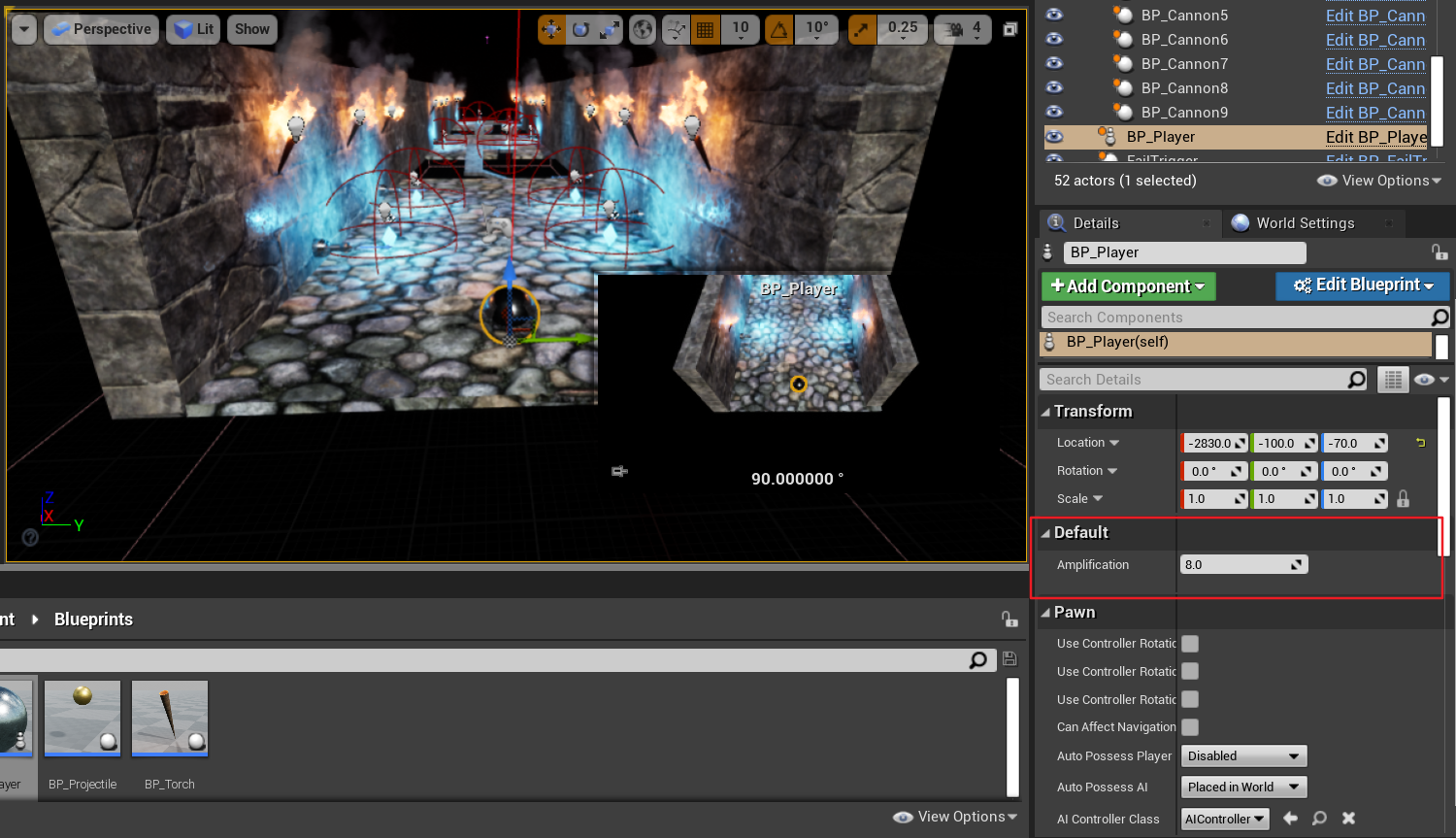
Task: Open Auto Possess Player Disabled dropdown
Action: click(1244, 756)
